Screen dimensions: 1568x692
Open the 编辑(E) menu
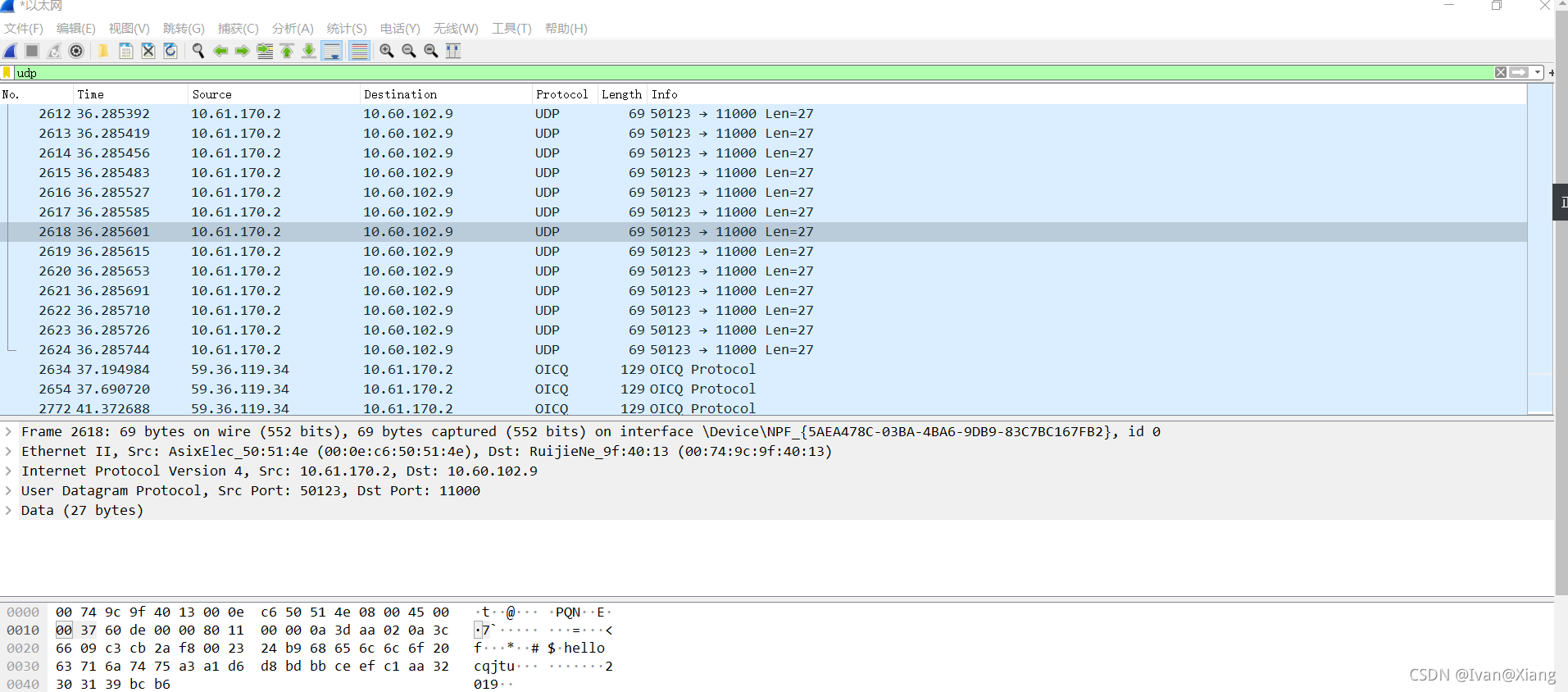(x=76, y=29)
